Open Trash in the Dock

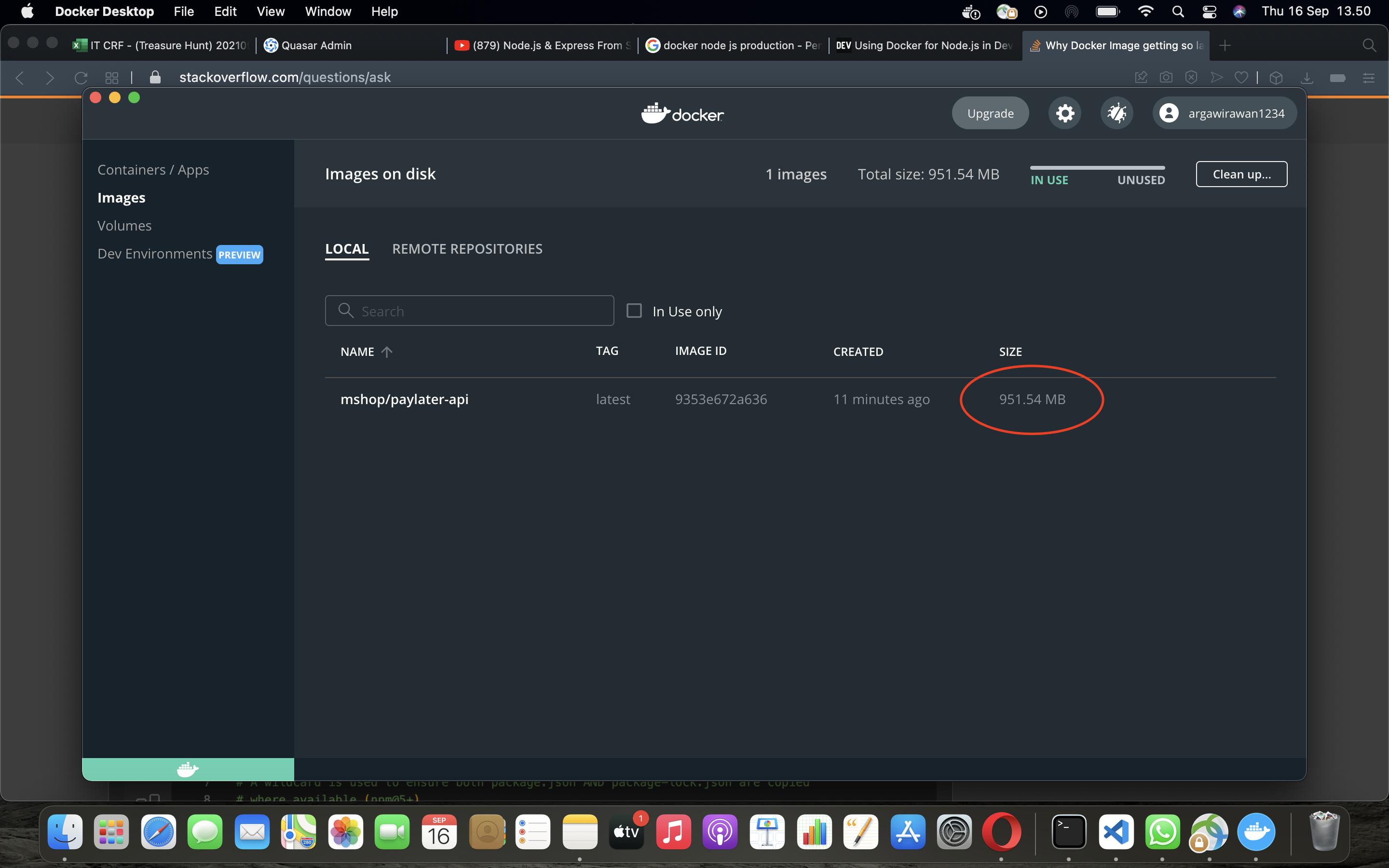1324,832
